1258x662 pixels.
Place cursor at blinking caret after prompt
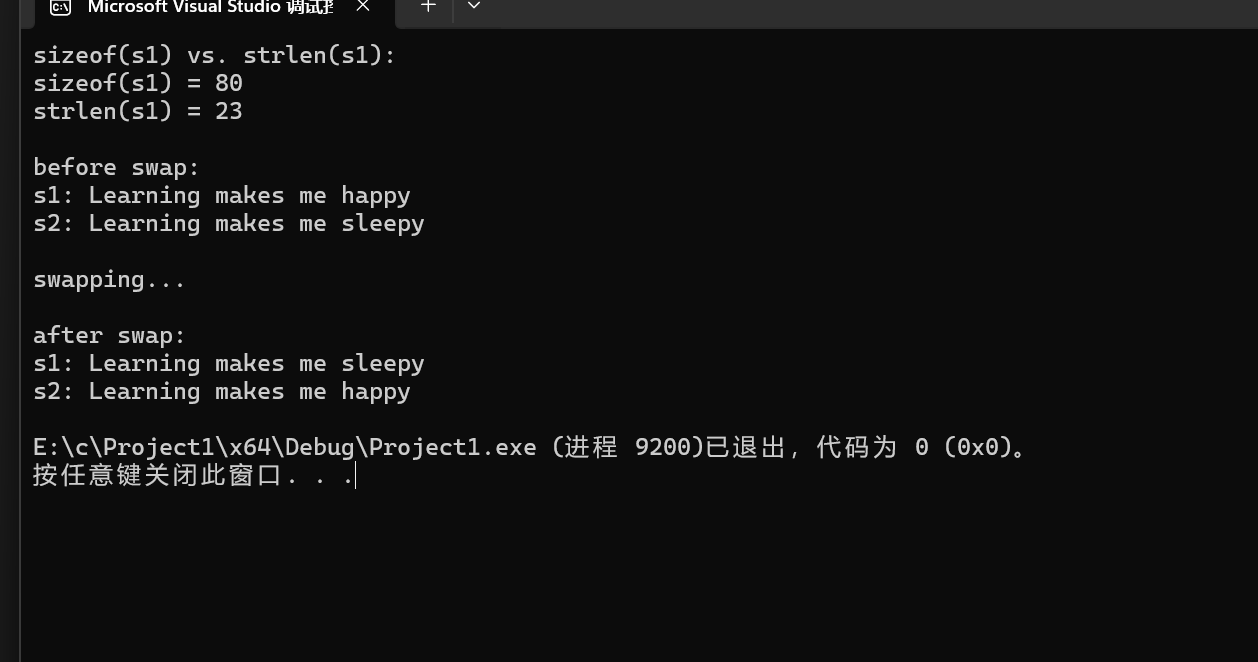pos(355,475)
